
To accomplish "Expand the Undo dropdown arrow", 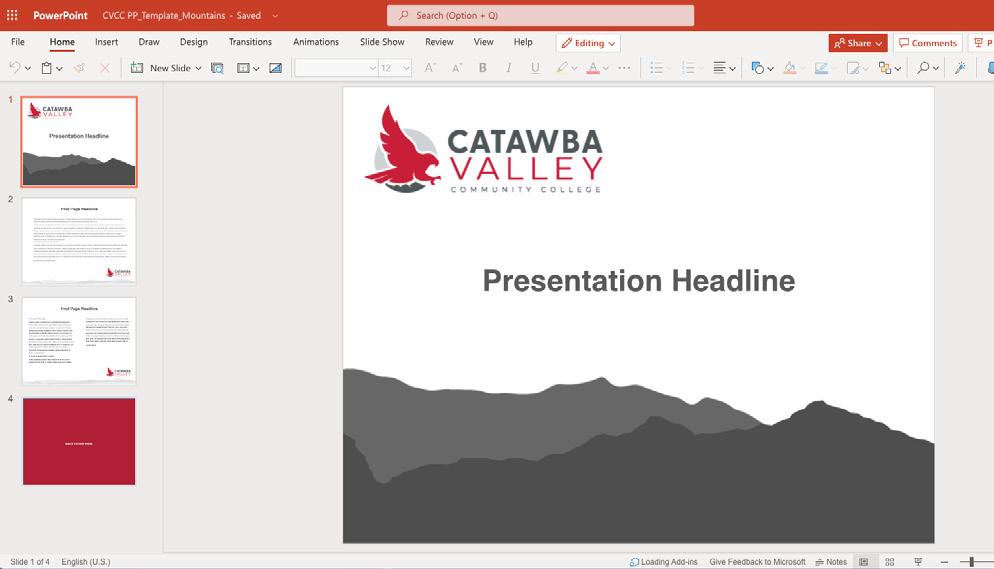I will coord(28,68).
